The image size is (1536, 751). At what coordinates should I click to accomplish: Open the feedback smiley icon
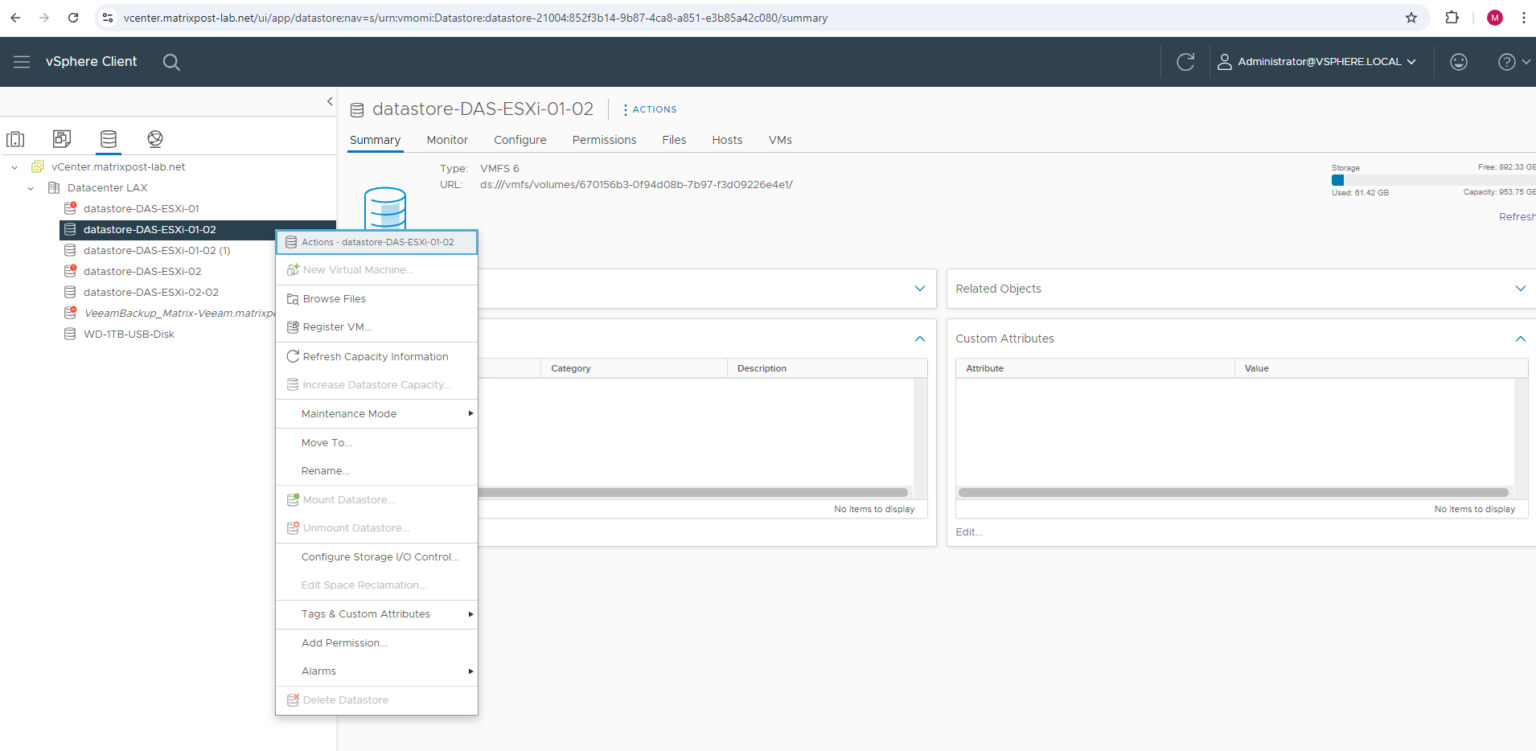[1458, 61]
